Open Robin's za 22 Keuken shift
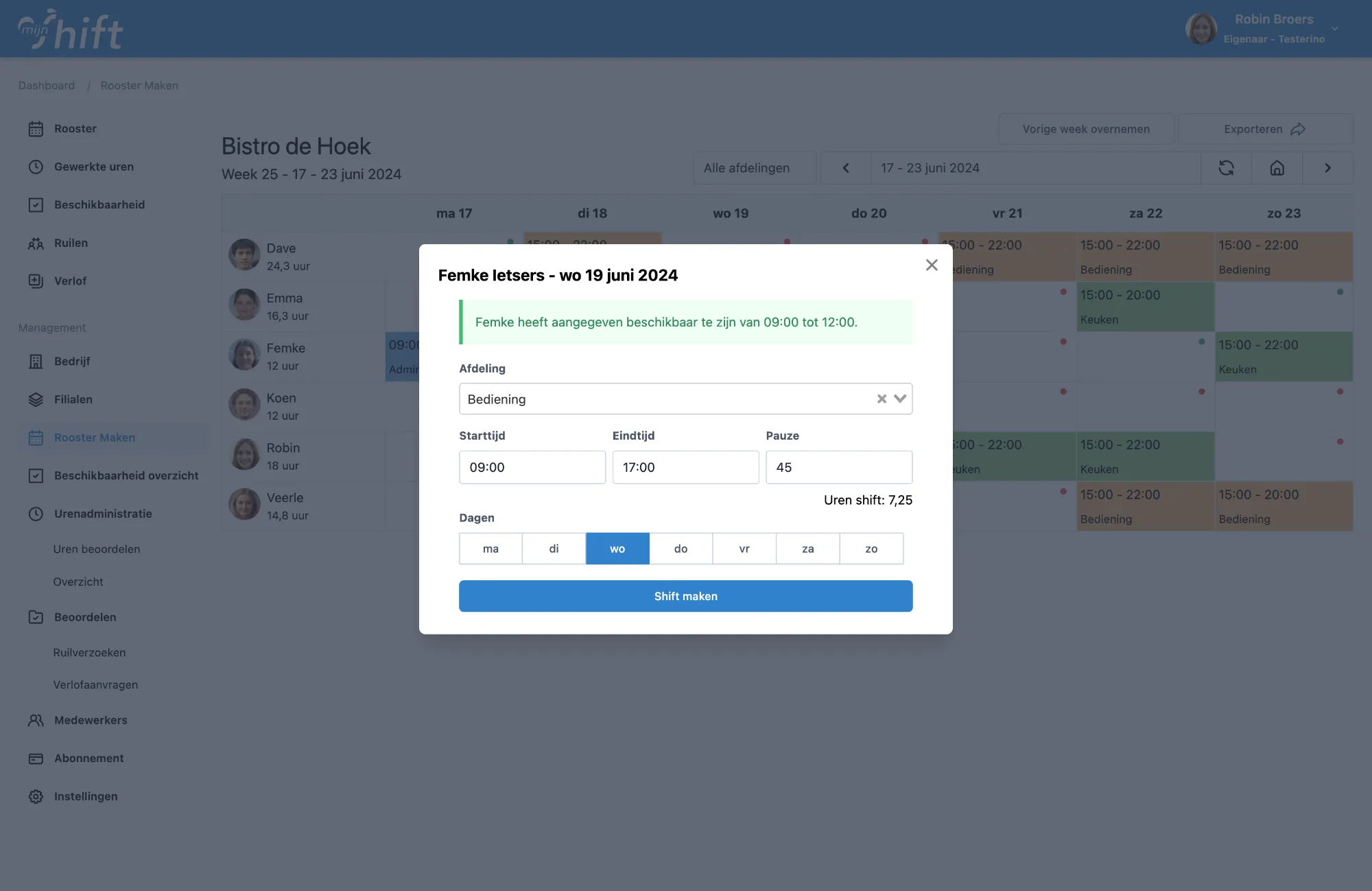This screenshot has width=1372, height=891. coord(1145,456)
